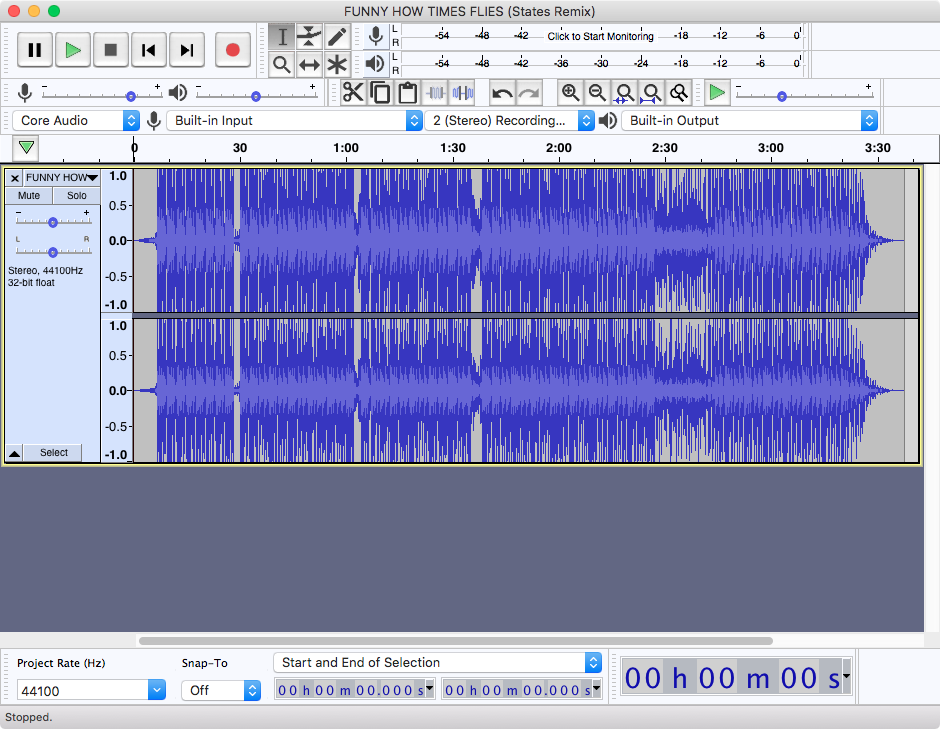Select the Draw pencil tool
The height and width of the screenshot is (729, 940).
point(338,37)
